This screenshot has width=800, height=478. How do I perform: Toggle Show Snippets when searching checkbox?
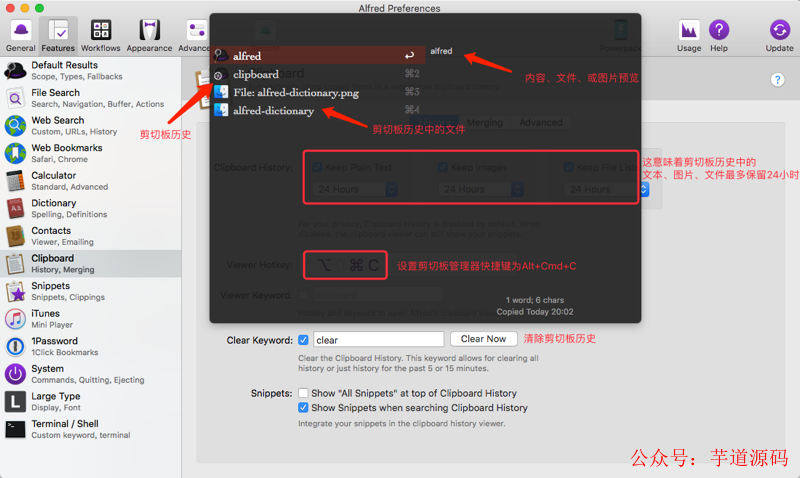pos(303,407)
